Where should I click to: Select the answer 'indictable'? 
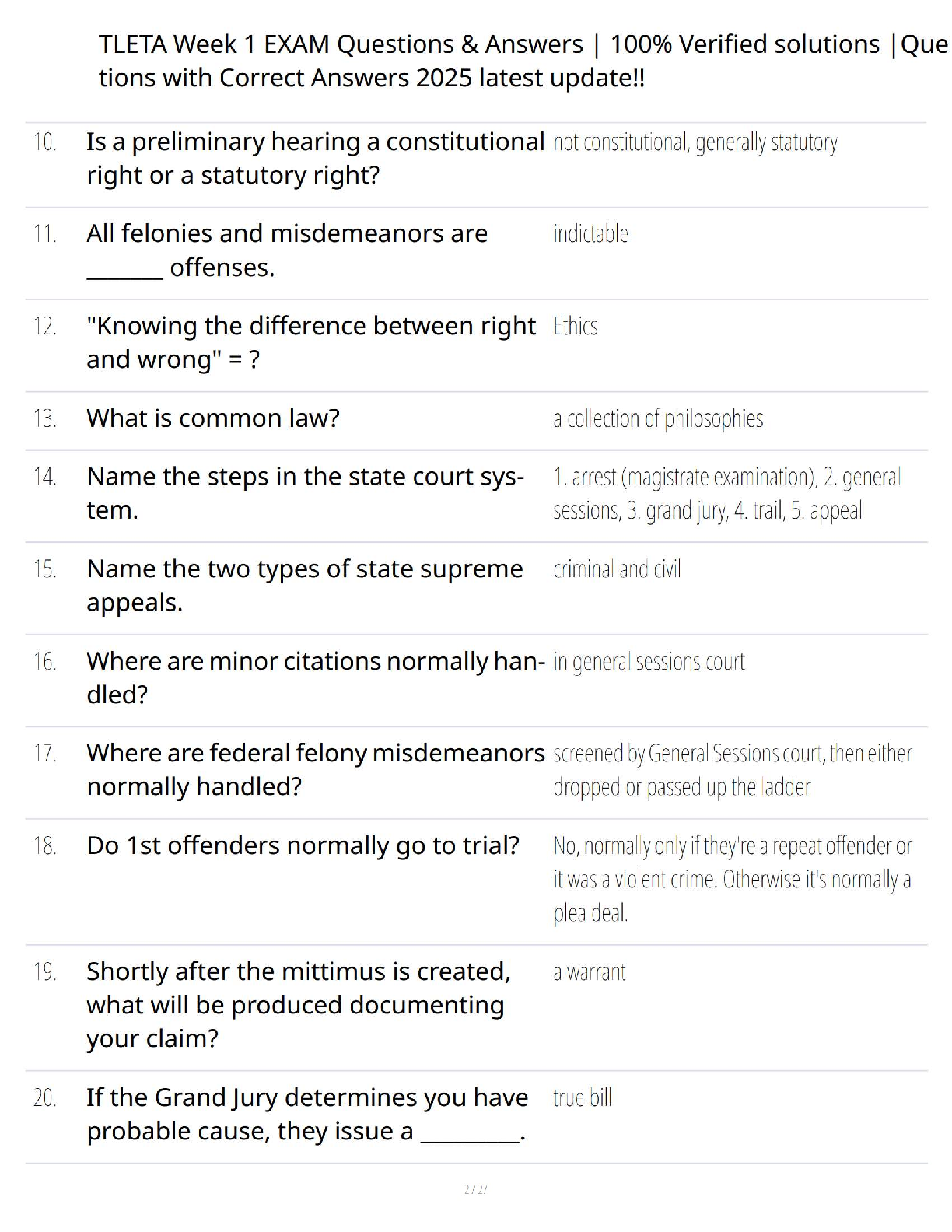click(x=590, y=233)
